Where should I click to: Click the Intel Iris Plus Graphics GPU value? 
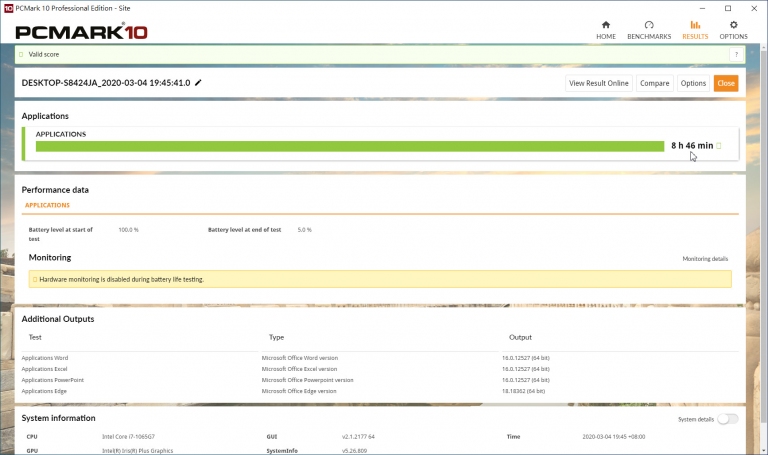138,451
